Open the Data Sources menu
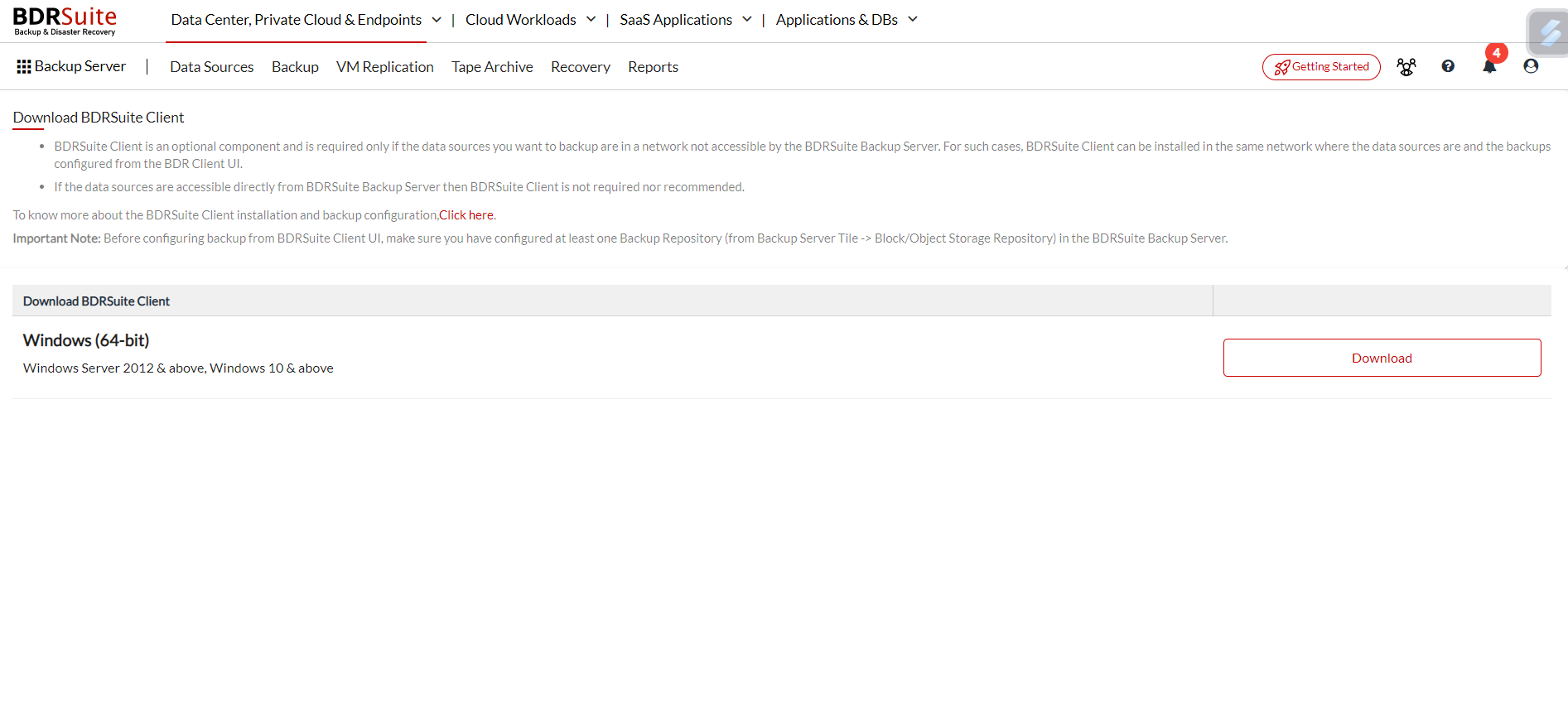This screenshot has width=1568, height=722. pos(212,67)
